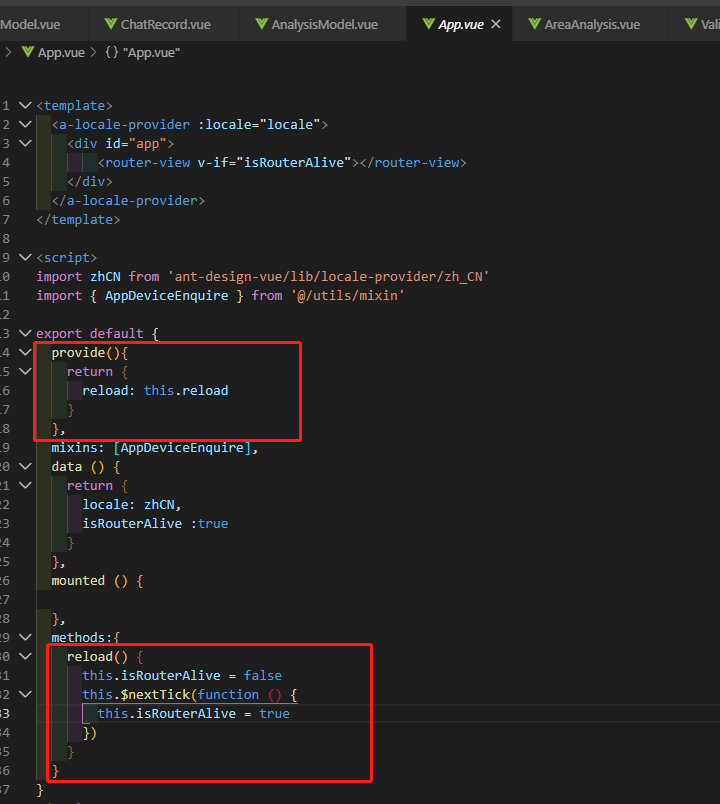Screen dimensions: 720x804
Task: Collapse the $nextTick function fold arrow
Action: click(x=25, y=694)
